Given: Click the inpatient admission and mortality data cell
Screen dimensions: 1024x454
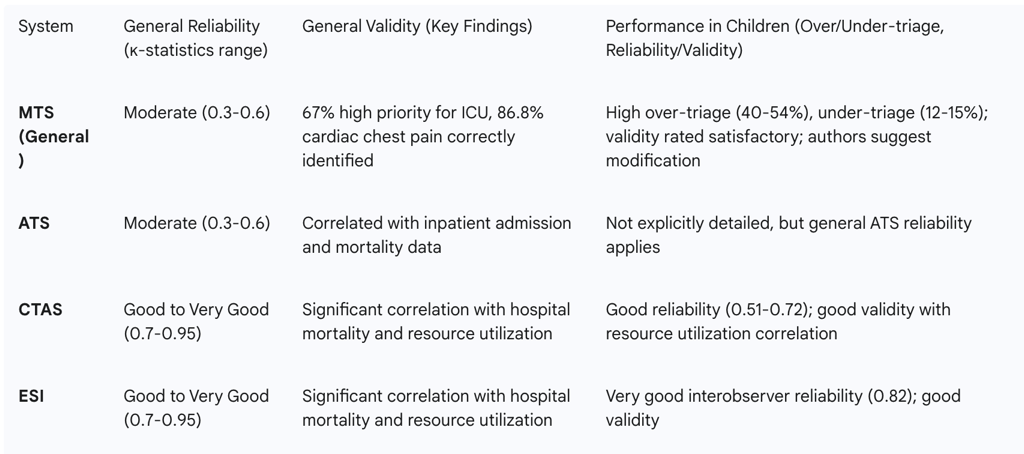Looking at the screenshot, I should [x=436, y=235].
